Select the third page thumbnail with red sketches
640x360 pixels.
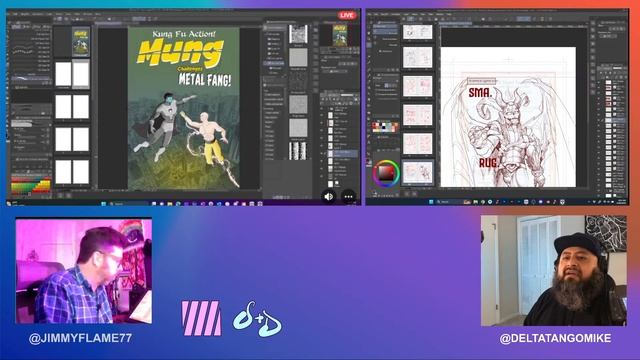click(x=418, y=86)
